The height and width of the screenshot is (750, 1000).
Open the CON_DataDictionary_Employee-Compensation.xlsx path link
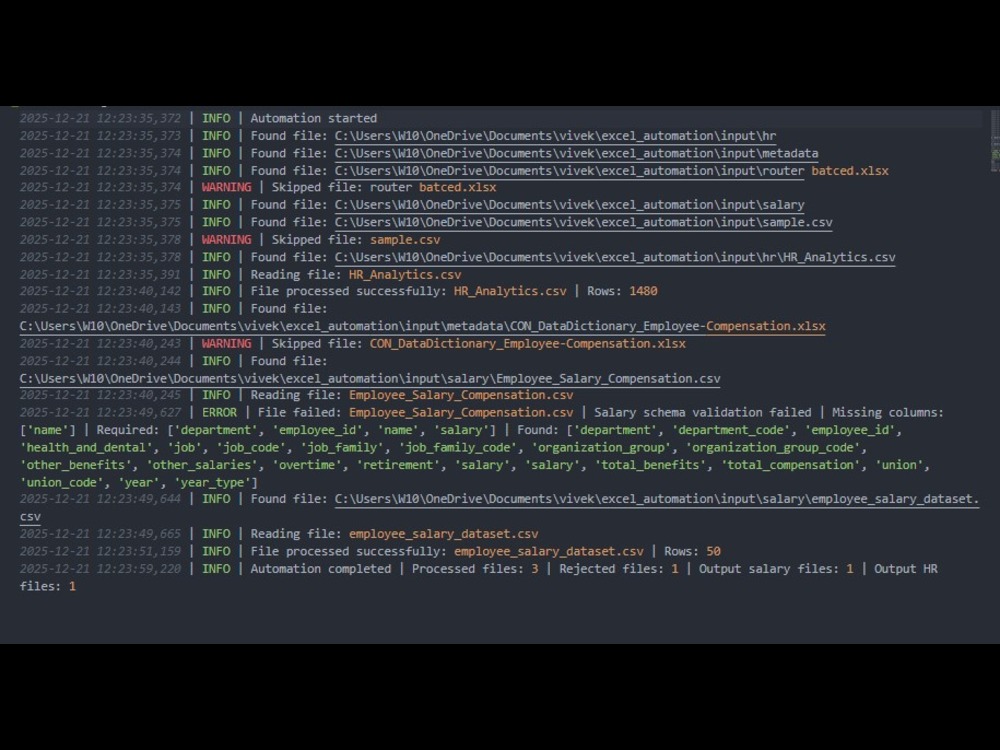click(422, 326)
